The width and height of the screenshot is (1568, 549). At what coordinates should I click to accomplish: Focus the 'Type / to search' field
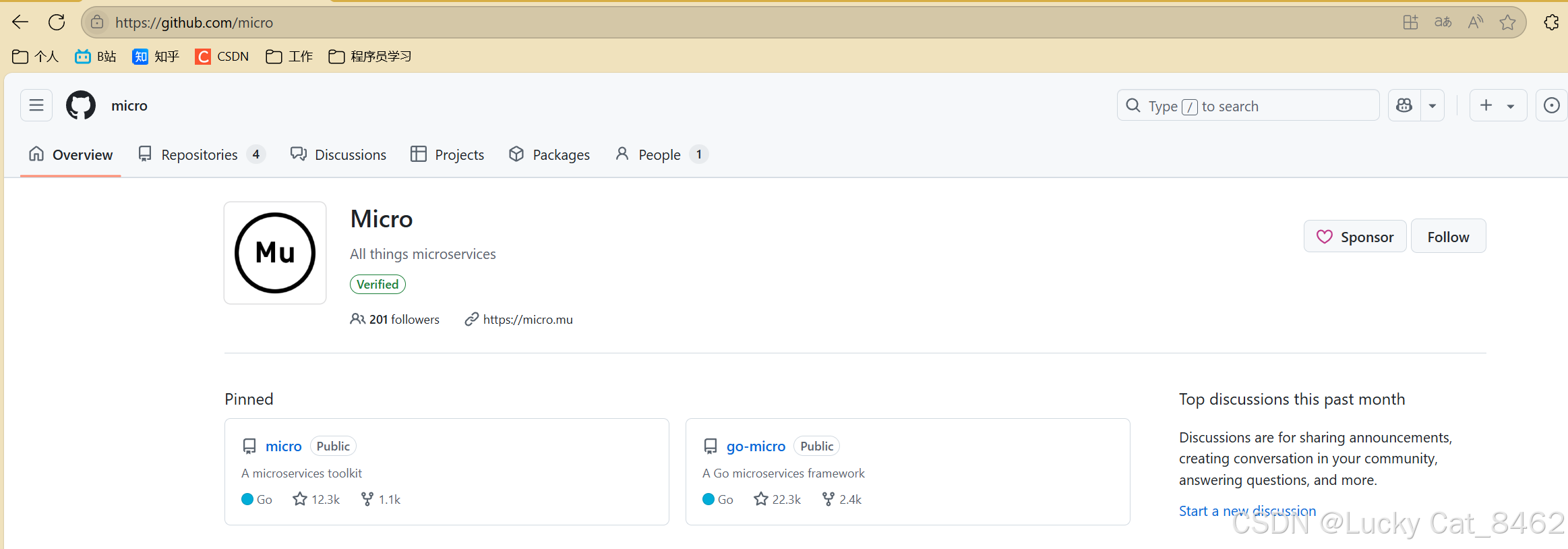coord(1248,105)
